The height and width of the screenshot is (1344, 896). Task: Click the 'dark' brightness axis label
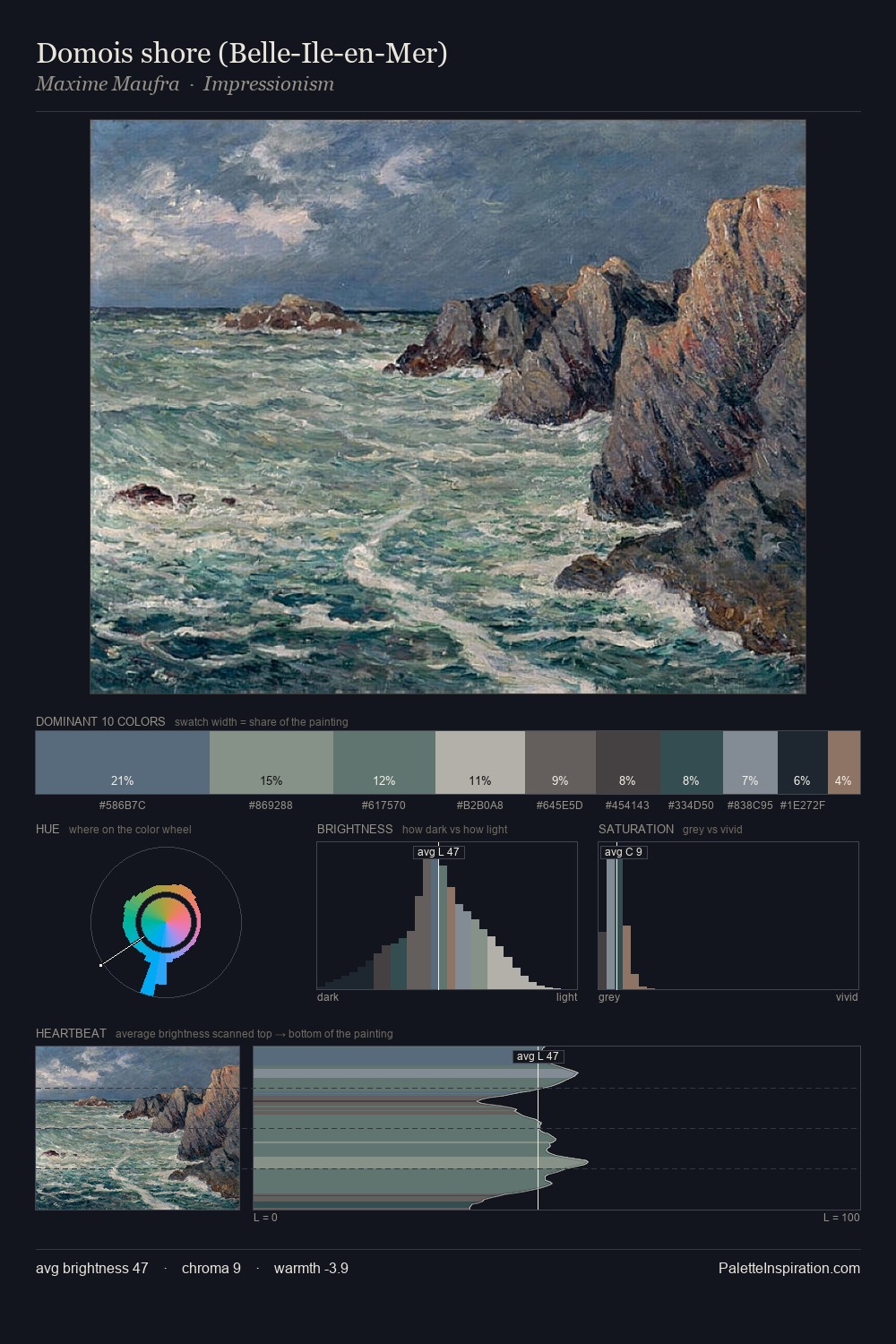pyautogui.click(x=328, y=997)
